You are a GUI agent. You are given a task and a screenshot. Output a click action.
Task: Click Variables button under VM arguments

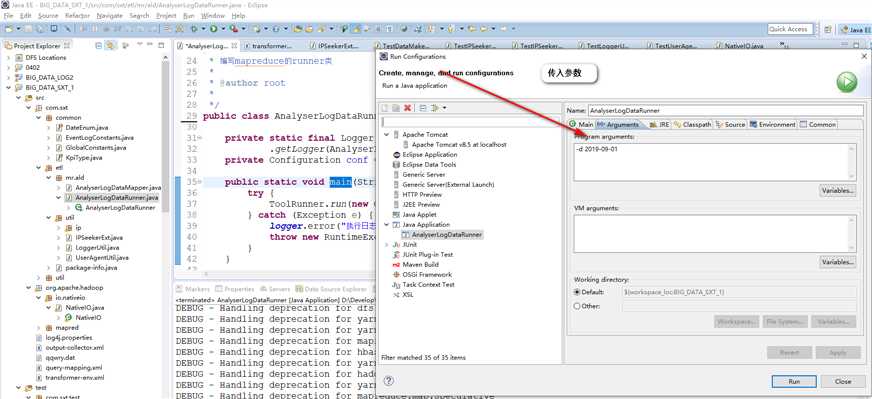[838, 262]
